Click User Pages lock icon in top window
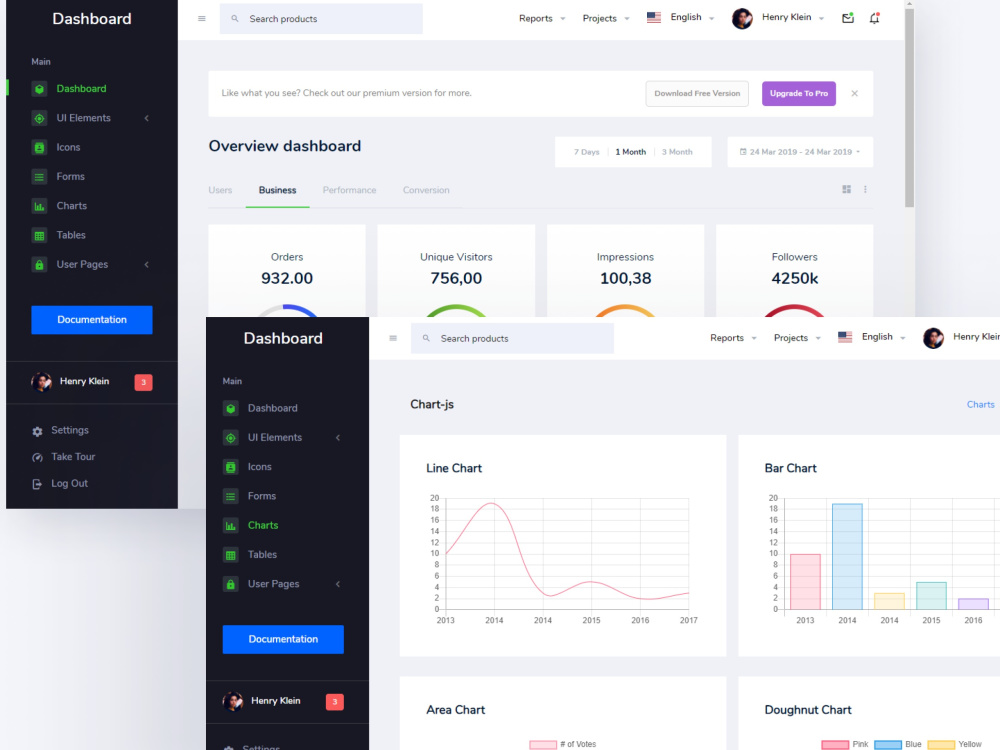Viewport: 1000px width, 750px height. tap(39, 265)
